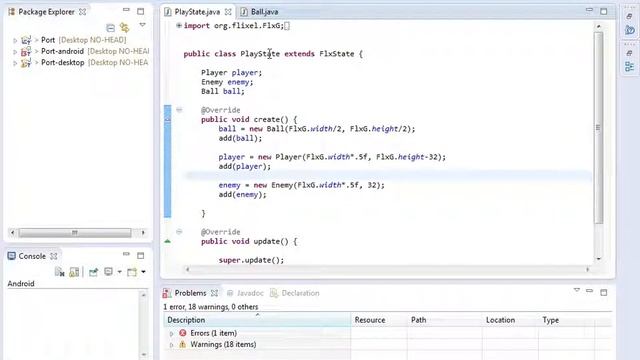Switch to the Declaration tab
The height and width of the screenshot is (360, 640).
coord(295,293)
